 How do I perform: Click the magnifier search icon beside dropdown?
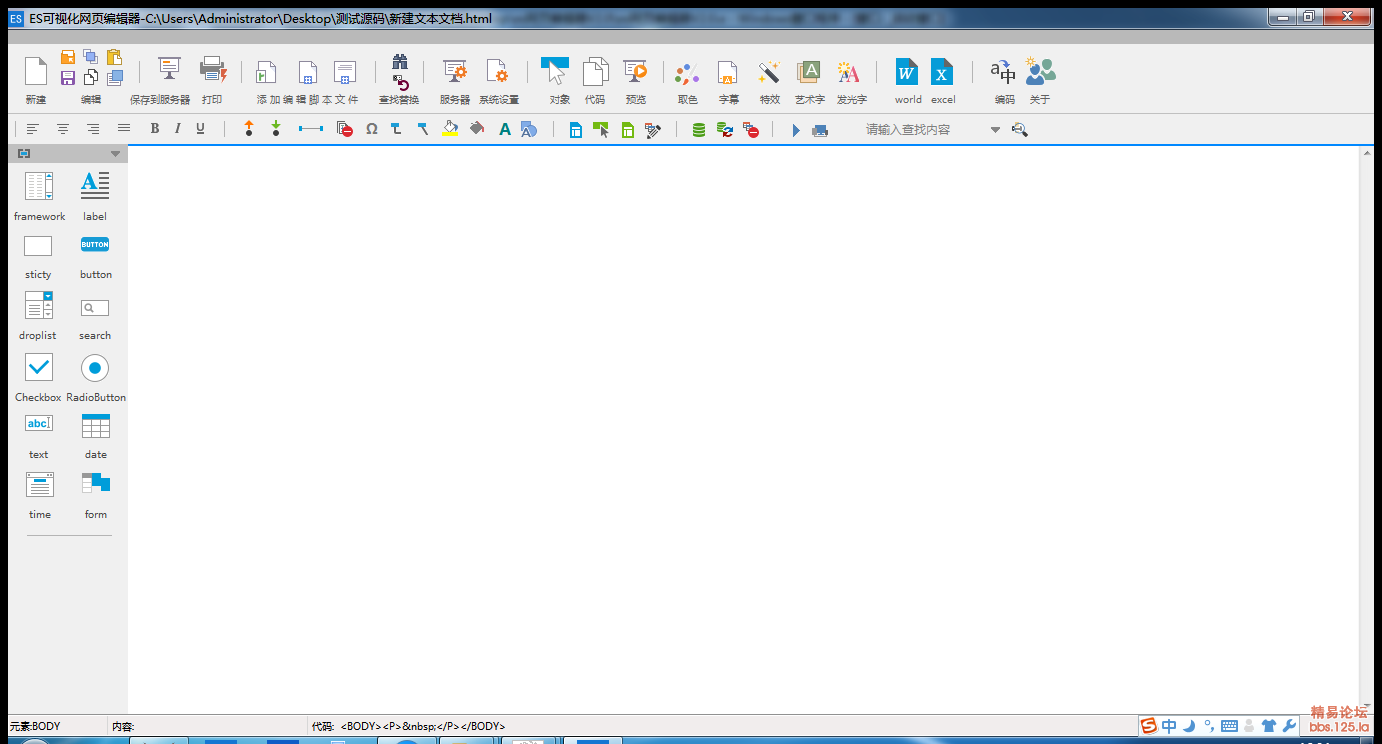pyautogui.click(x=1020, y=129)
